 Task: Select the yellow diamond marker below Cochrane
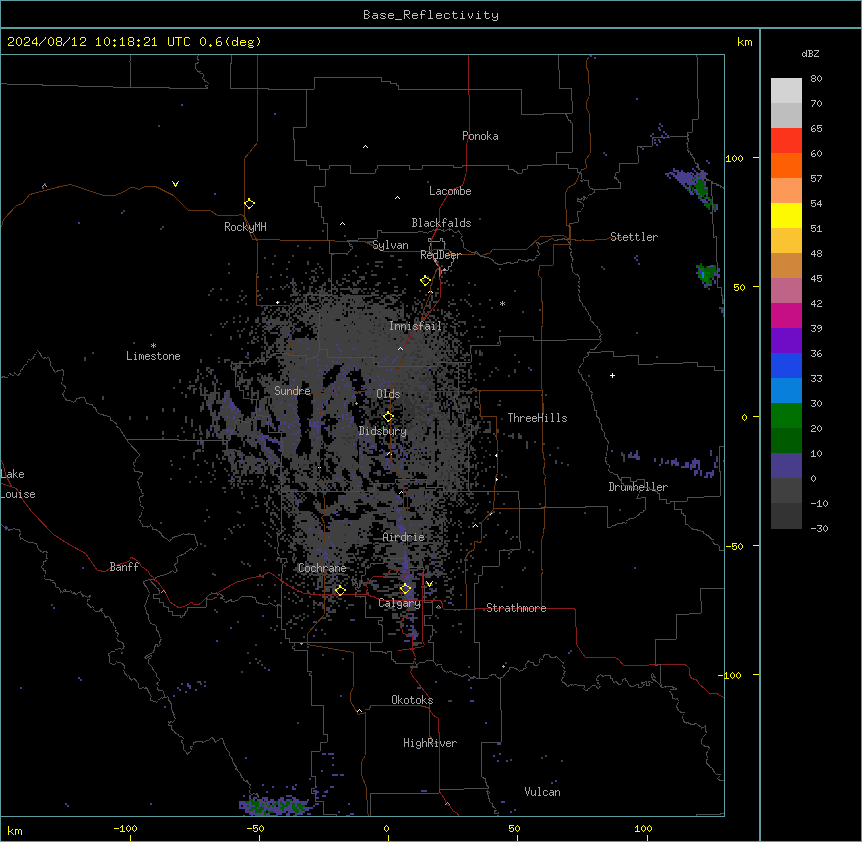tap(340, 591)
